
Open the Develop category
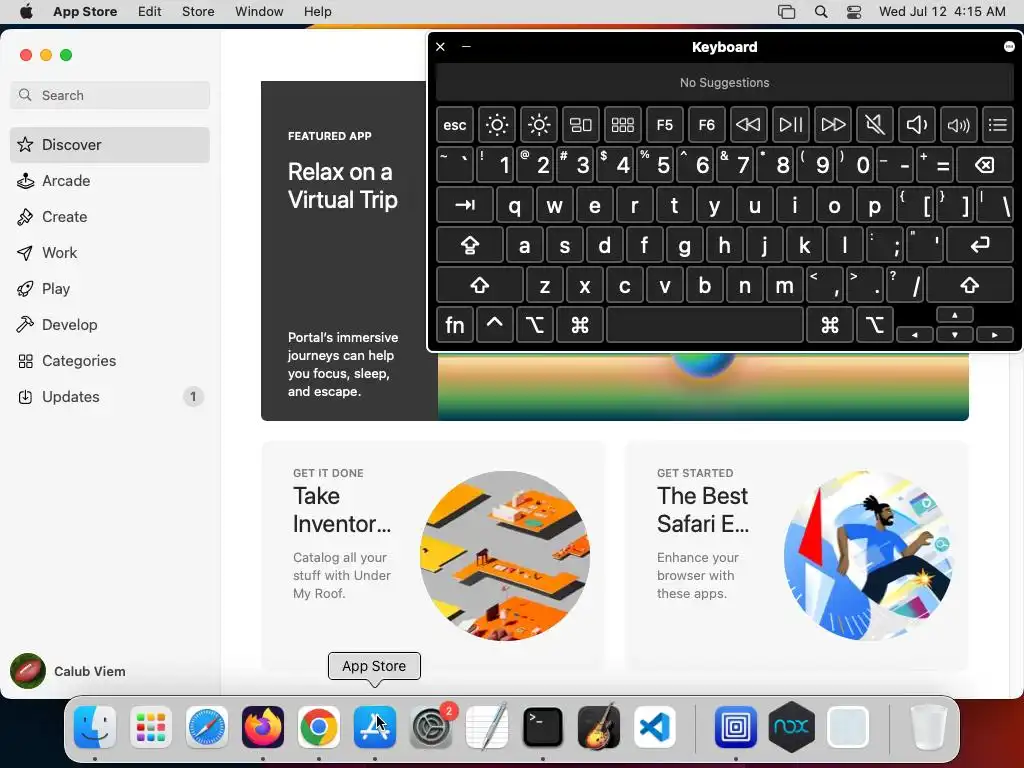110,325
